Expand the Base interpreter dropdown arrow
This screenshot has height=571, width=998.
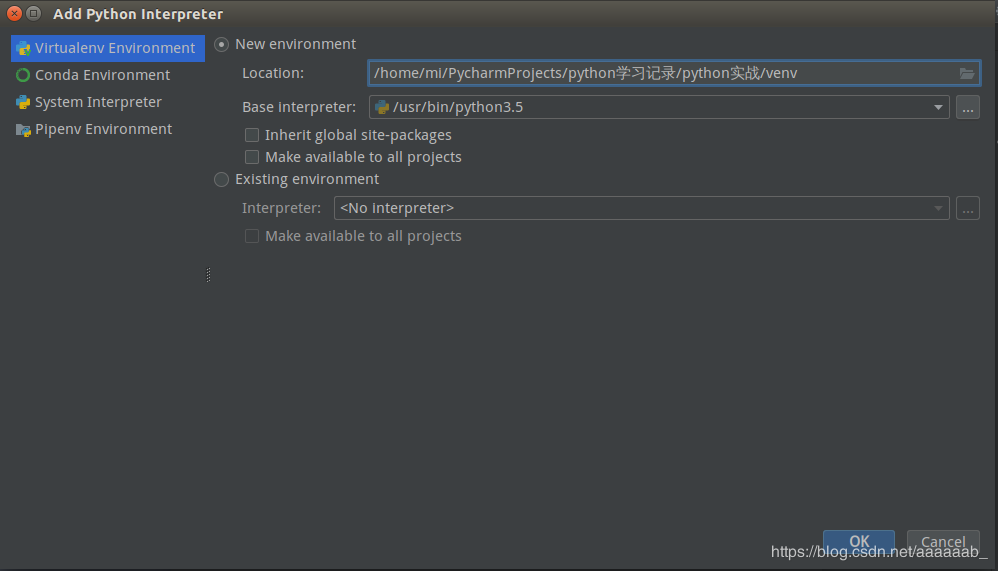click(939, 108)
